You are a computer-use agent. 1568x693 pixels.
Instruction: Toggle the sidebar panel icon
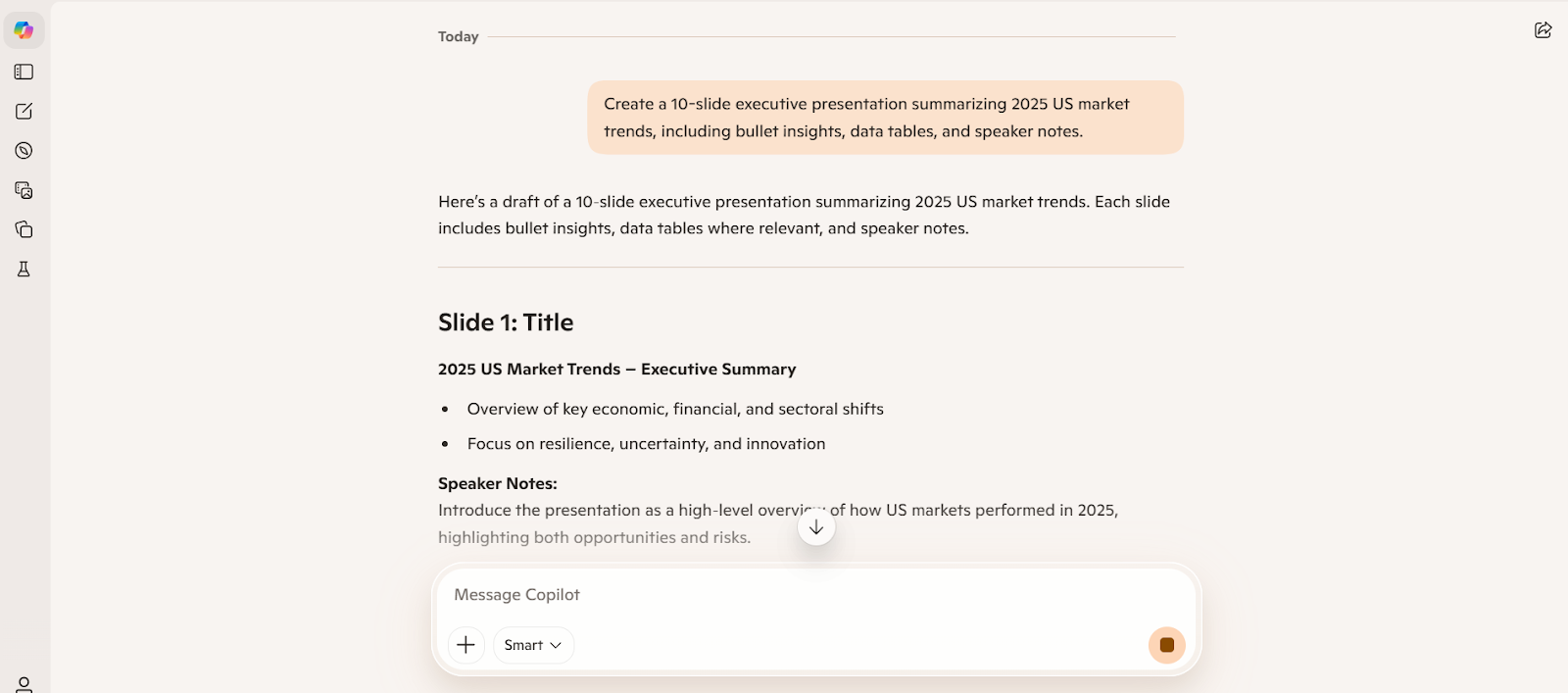coord(24,72)
